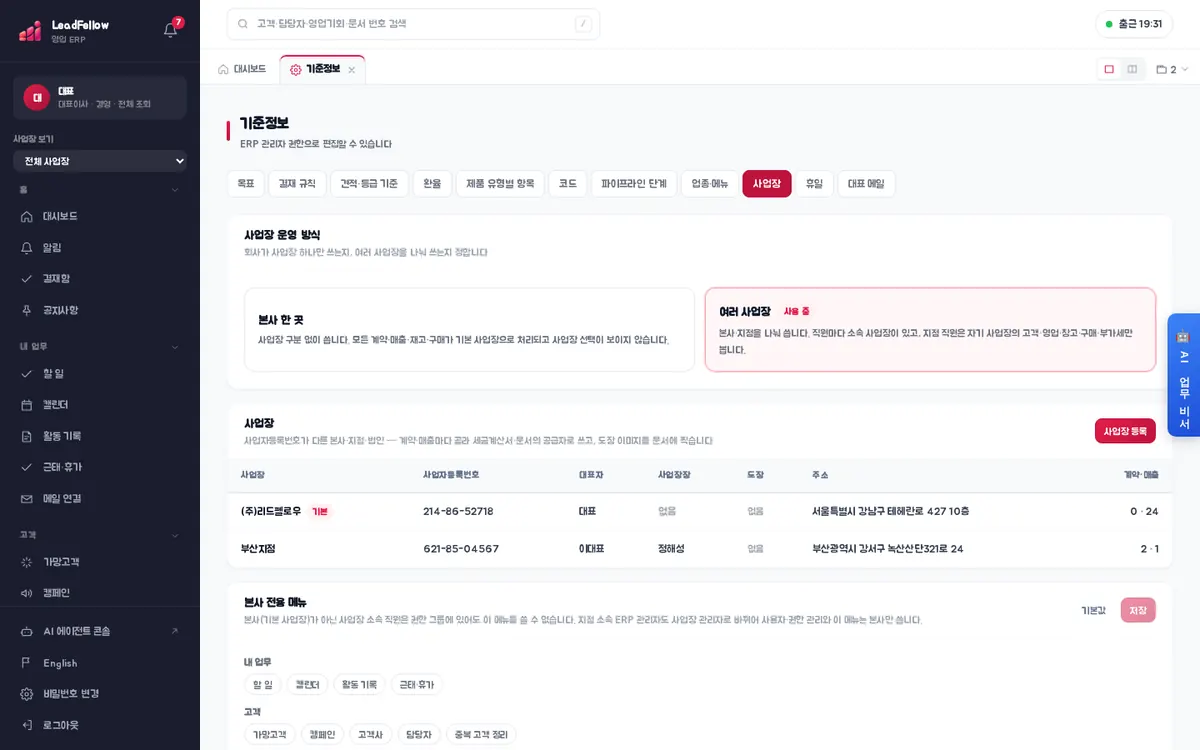The width and height of the screenshot is (1200, 750).
Task: Select the 파이프라인 단계 category tab
Action: click(x=634, y=183)
